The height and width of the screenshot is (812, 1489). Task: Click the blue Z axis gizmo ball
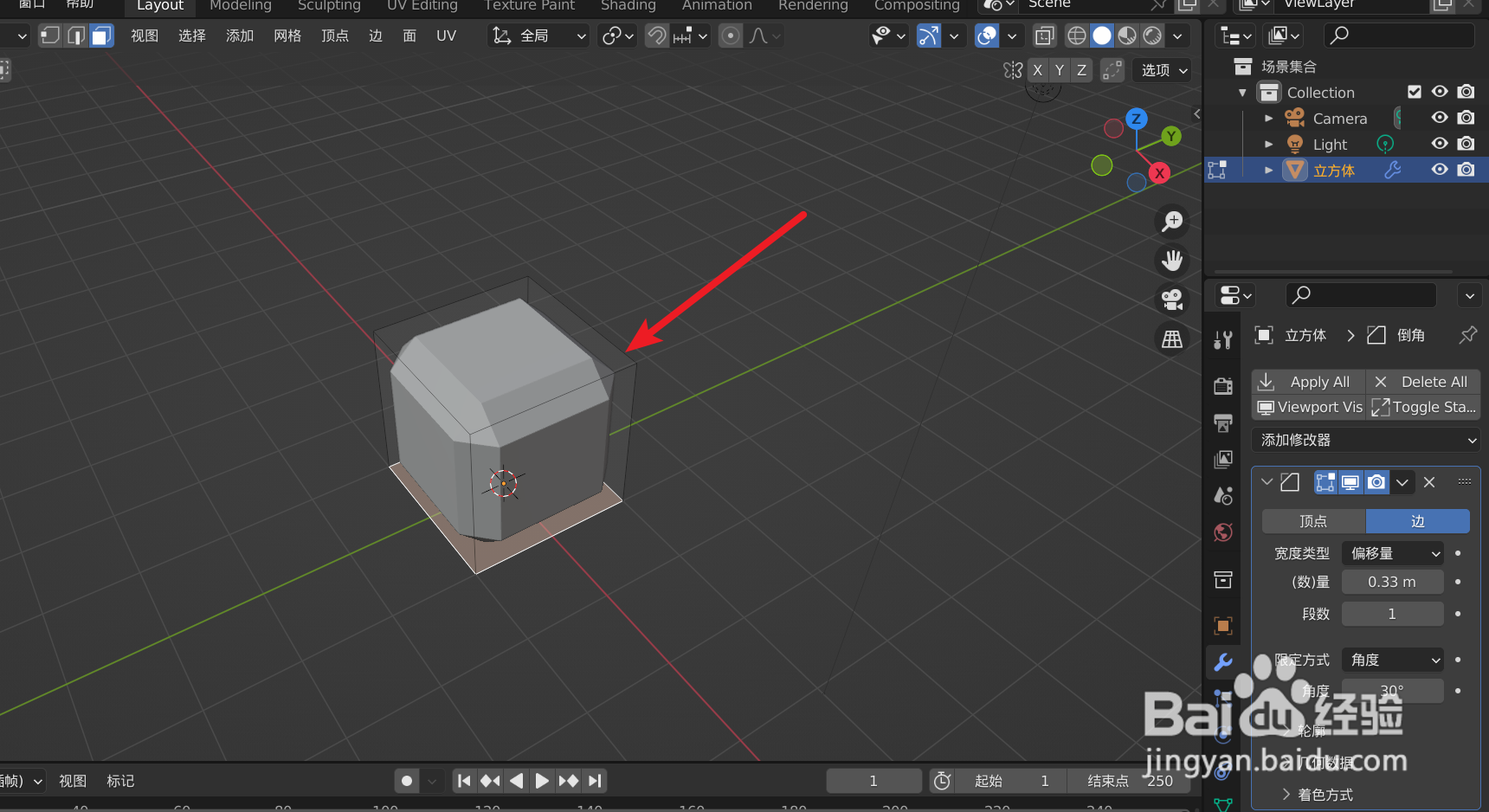pyautogui.click(x=1137, y=119)
